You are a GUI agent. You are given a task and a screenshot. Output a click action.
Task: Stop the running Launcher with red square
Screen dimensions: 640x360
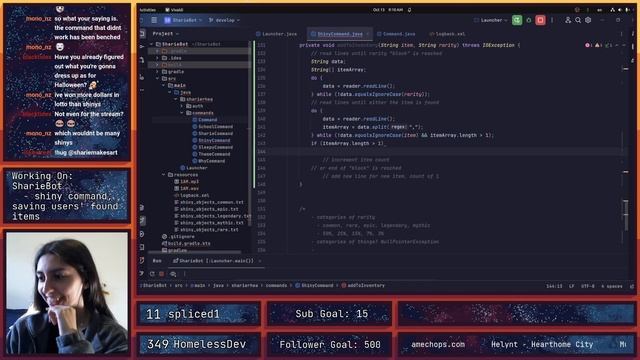coord(540,20)
